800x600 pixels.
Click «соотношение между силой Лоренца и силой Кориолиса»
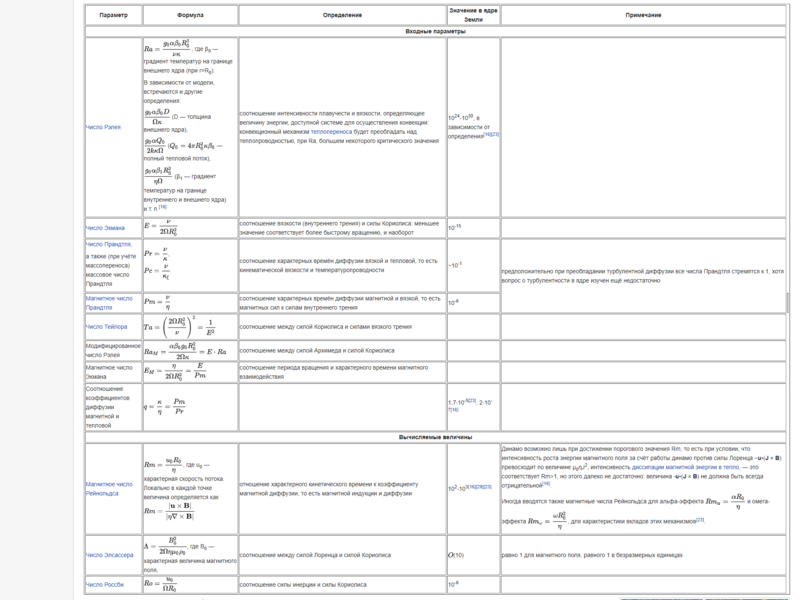click(315, 555)
